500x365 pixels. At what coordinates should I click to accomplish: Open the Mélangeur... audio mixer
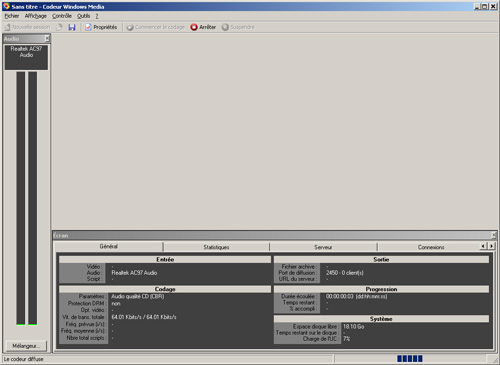[26, 346]
